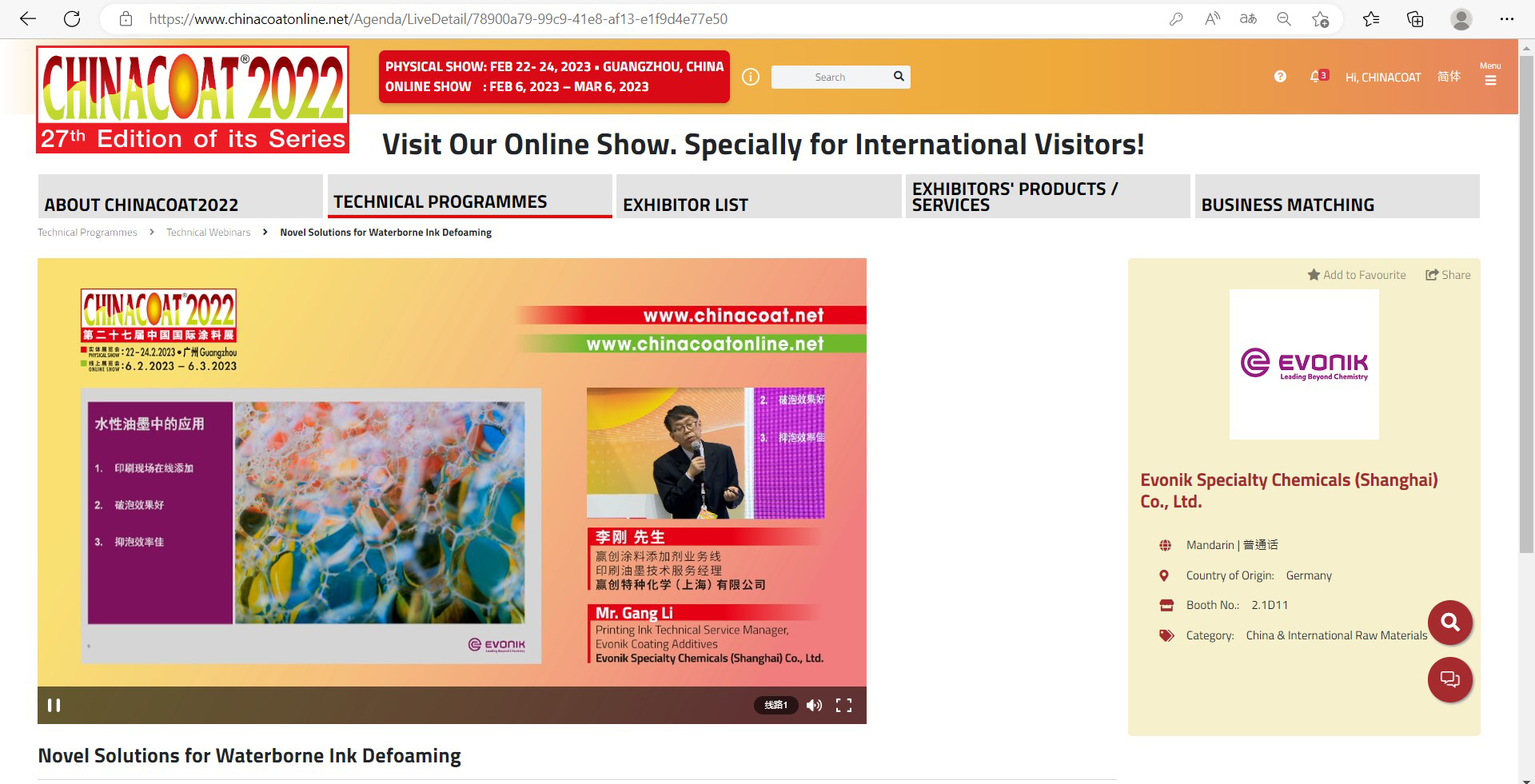Image resolution: width=1535 pixels, height=784 pixels.
Task: Open help question mark icon
Action: click(1280, 77)
